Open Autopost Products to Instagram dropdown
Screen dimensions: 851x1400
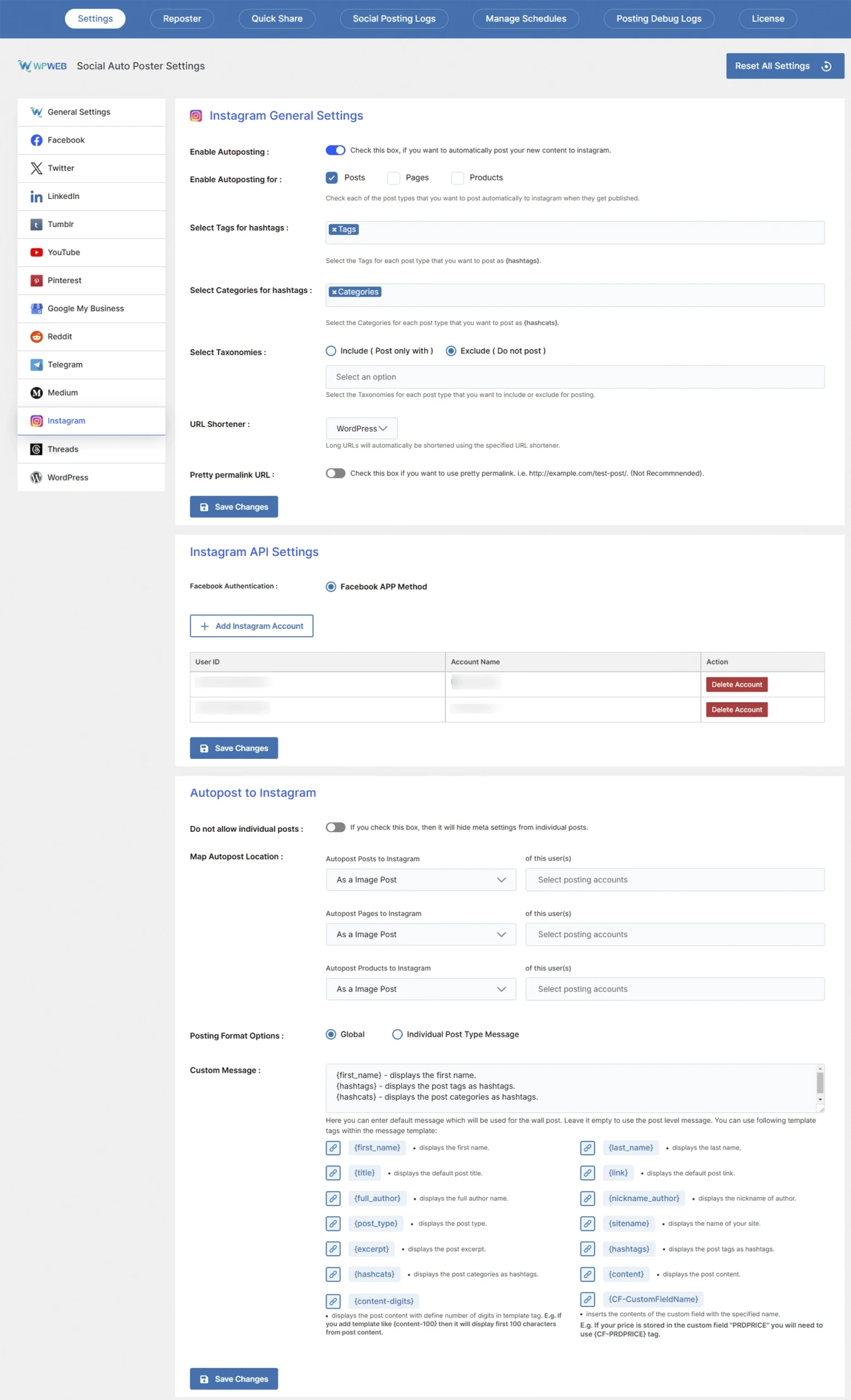pos(421,989)
